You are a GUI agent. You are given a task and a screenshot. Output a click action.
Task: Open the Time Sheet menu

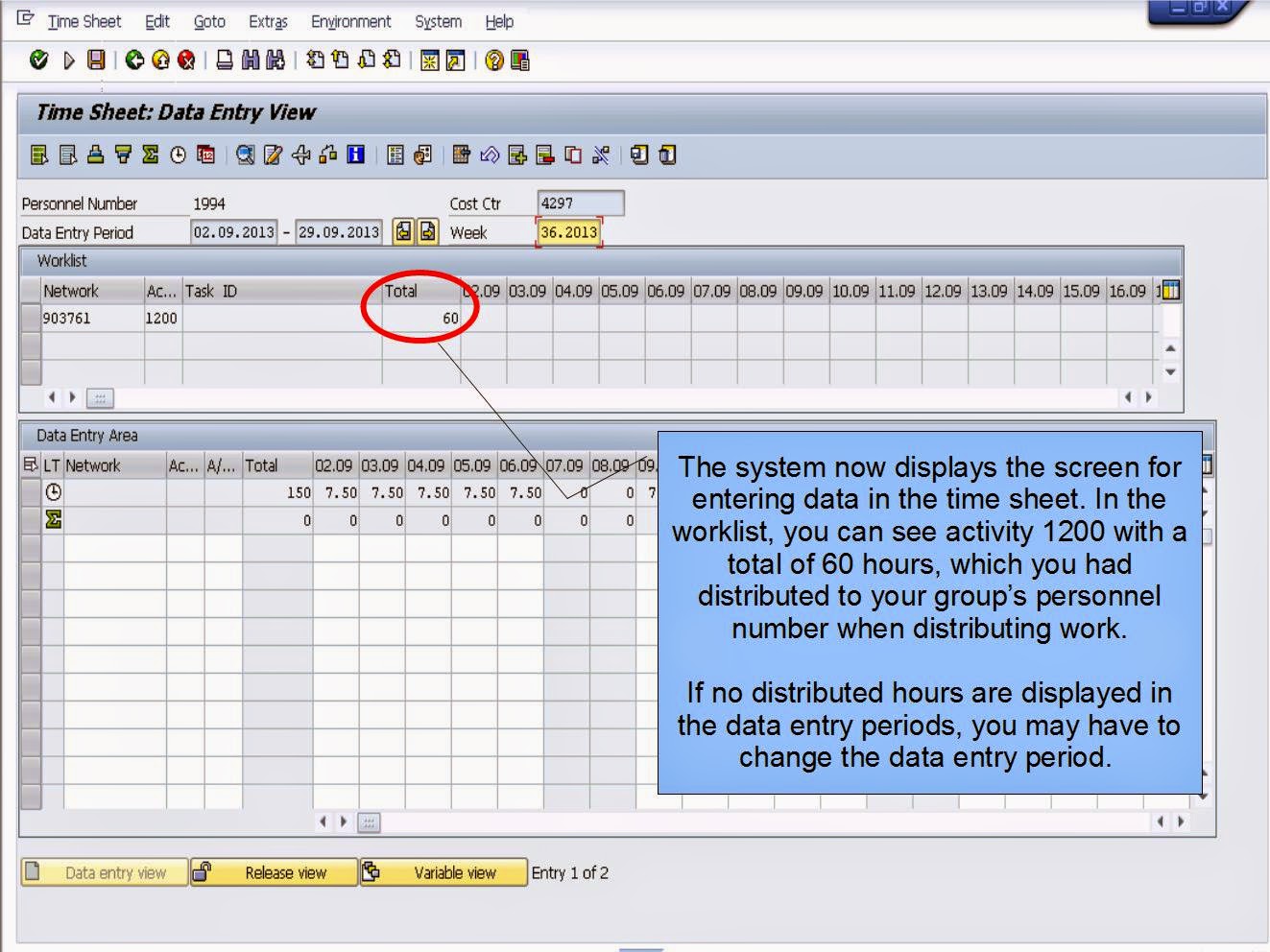(x=84, y=21)
